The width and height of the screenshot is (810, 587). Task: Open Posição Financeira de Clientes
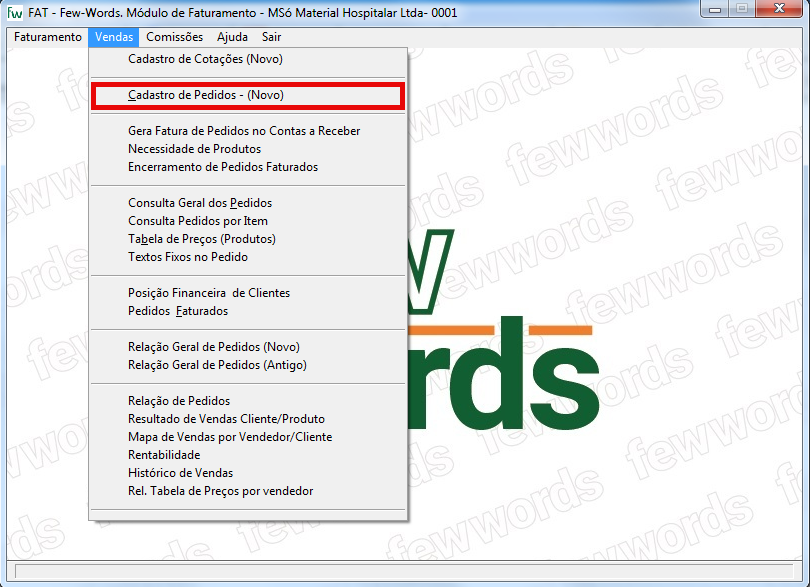(248, 293)
